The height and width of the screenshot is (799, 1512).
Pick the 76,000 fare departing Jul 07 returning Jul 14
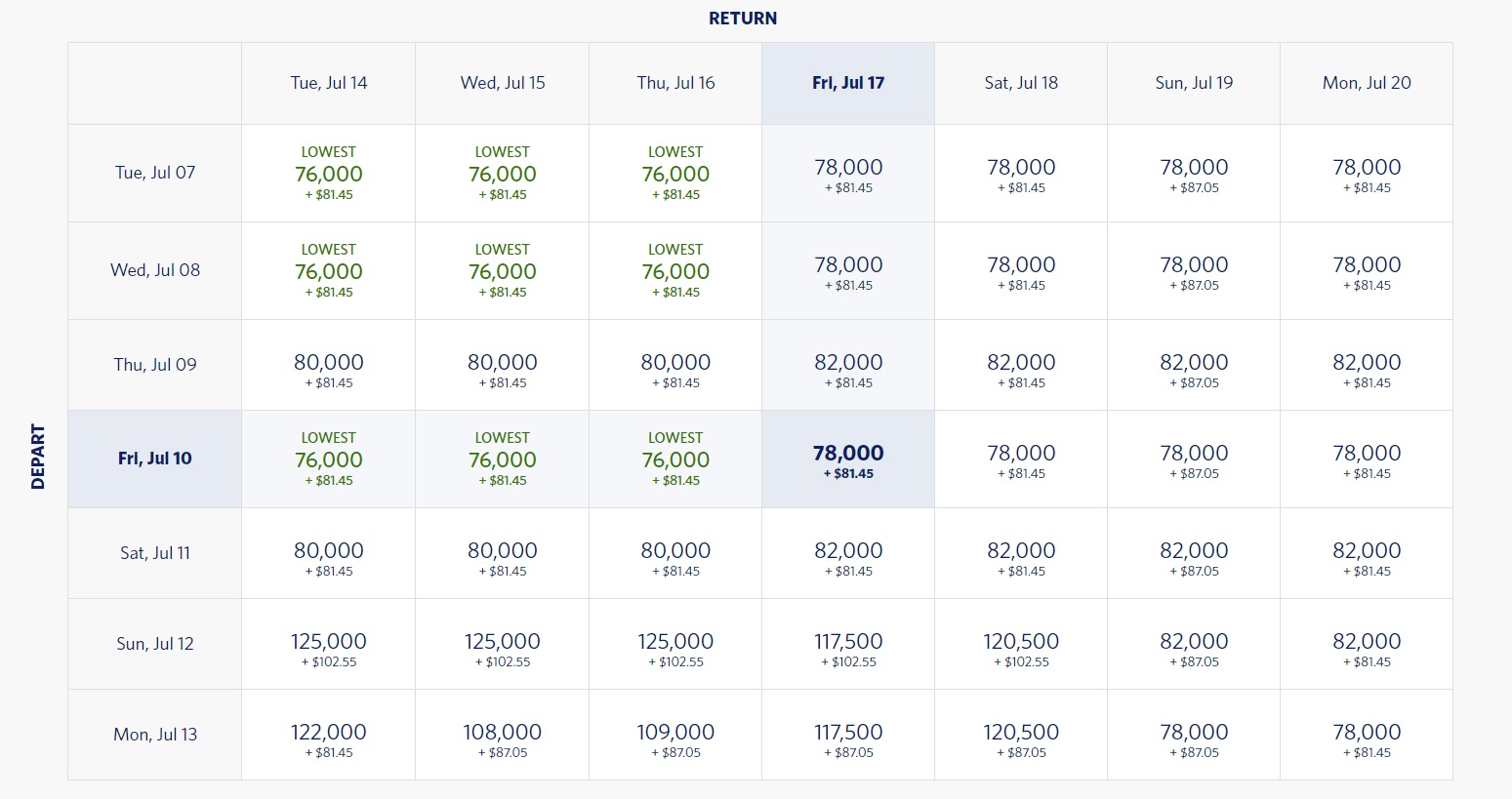[x=329, y=174]
